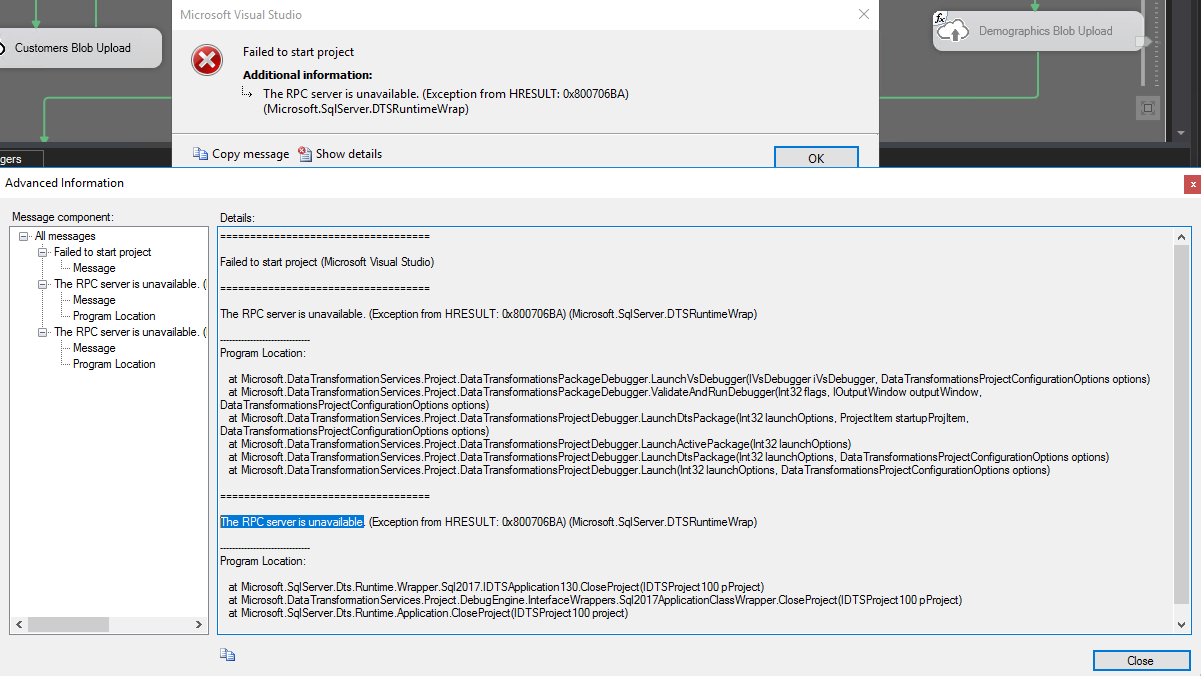Click the highlighted 'The RPC server is unavailable.' text
Viewport: 1201px width, 676px height.
[292, 522]
